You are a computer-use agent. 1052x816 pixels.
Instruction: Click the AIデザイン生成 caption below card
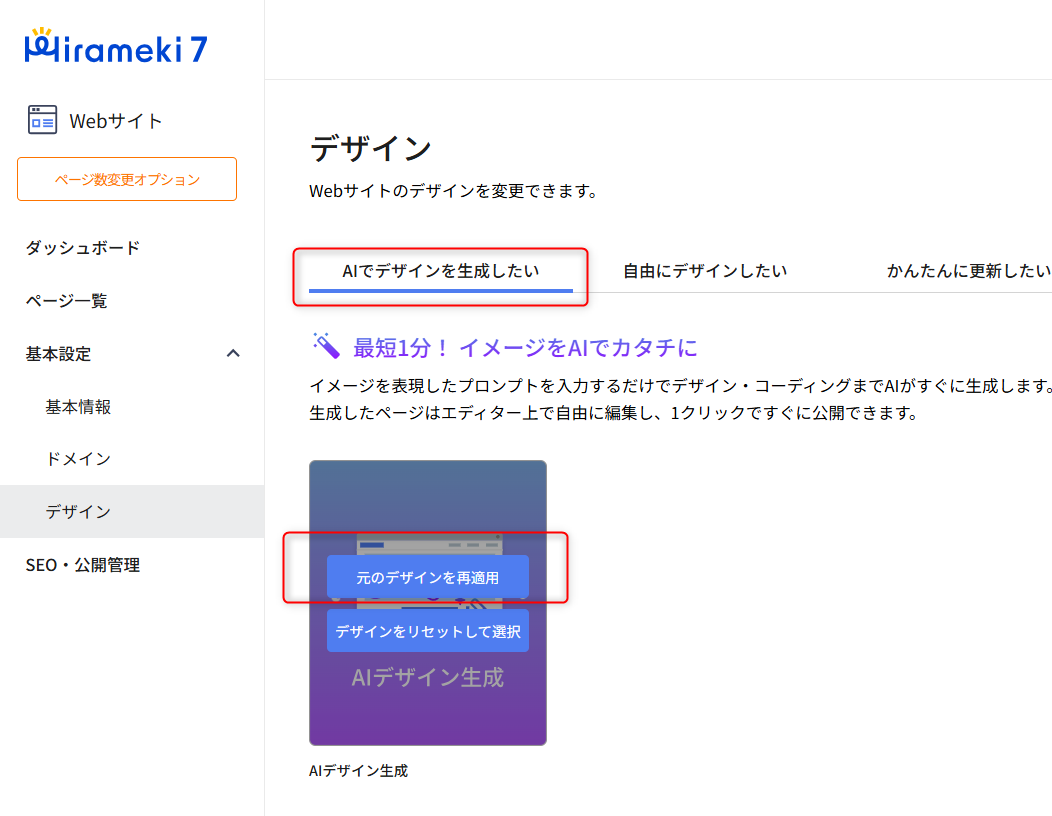coord(358,771)
